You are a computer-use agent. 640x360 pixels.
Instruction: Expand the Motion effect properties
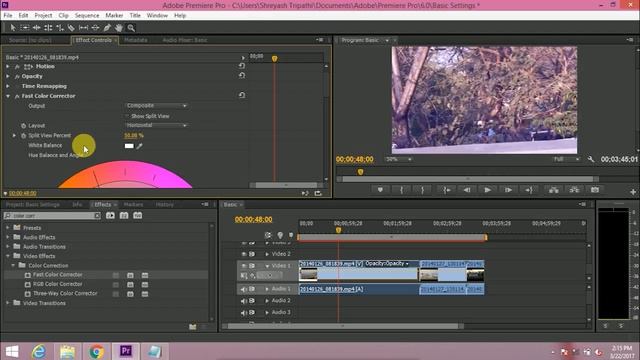(8, 66)
